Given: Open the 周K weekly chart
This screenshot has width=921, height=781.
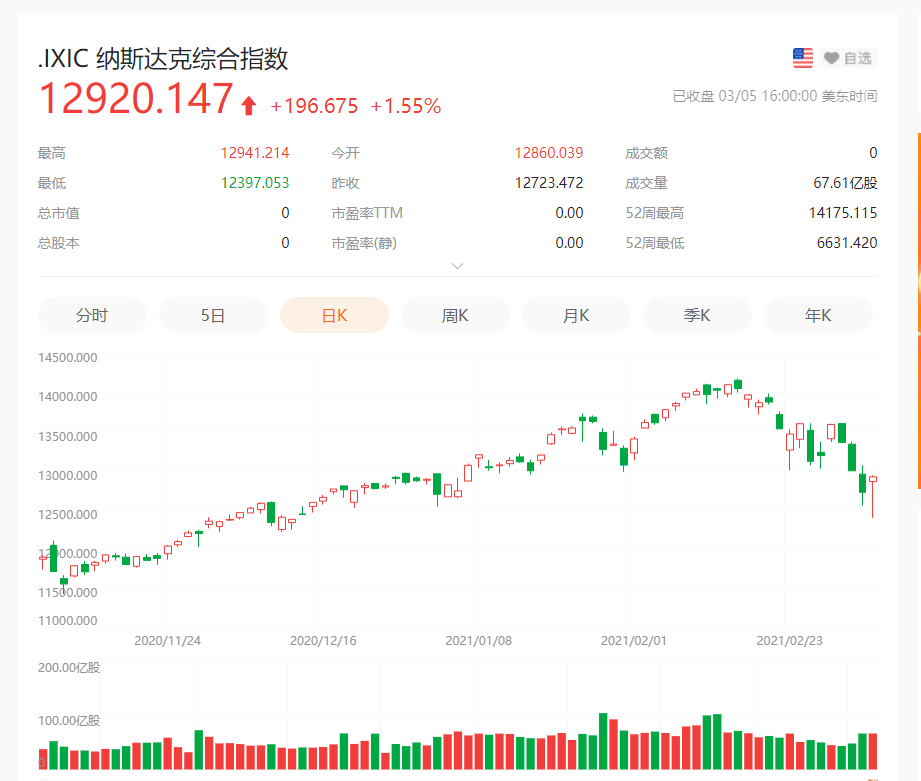Looking at the screenshot, I should (455, 315).
